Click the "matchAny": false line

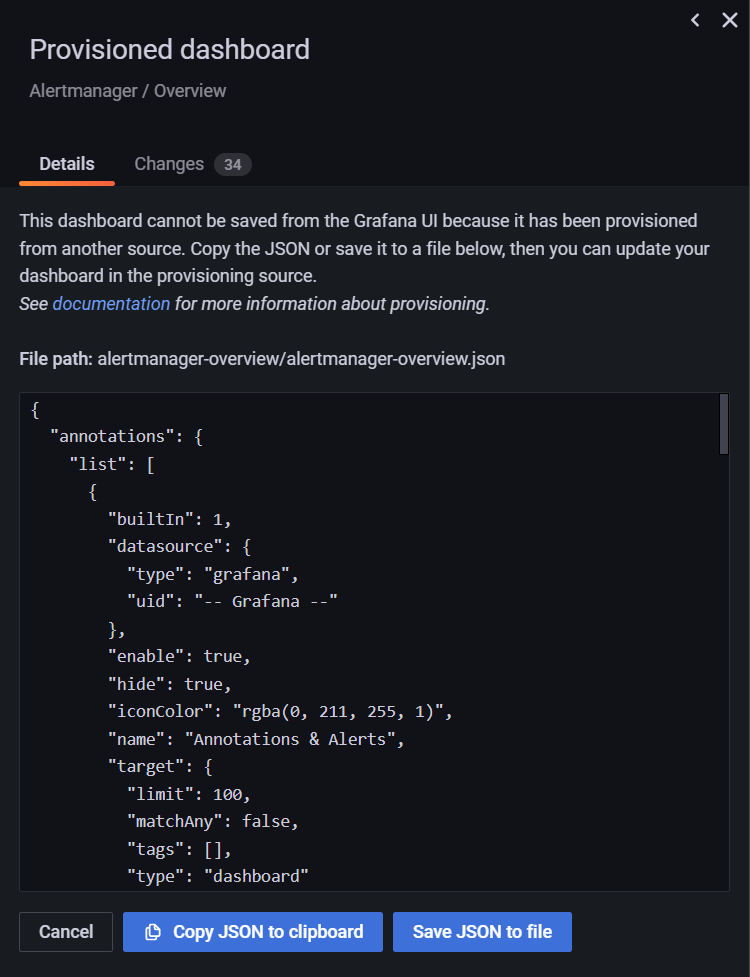tap(213, 821)
